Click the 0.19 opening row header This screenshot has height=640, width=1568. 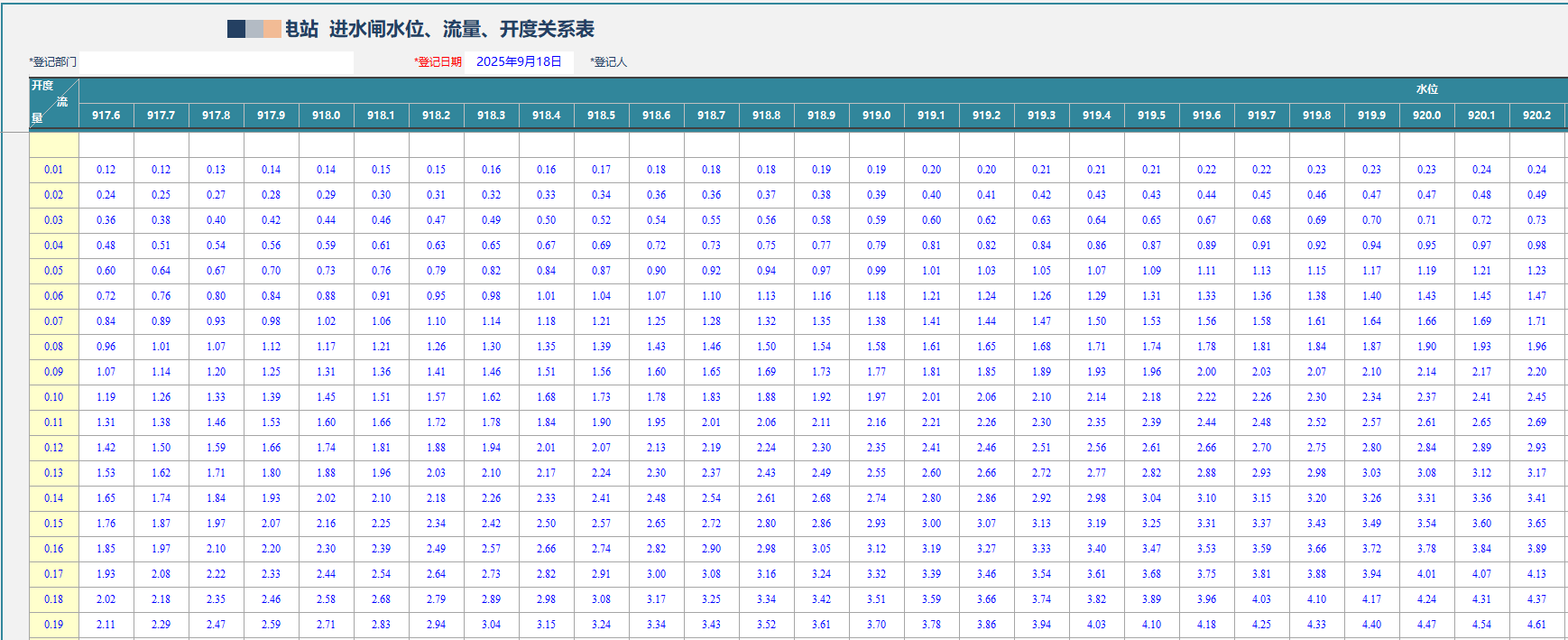click(x=54, y=625)
